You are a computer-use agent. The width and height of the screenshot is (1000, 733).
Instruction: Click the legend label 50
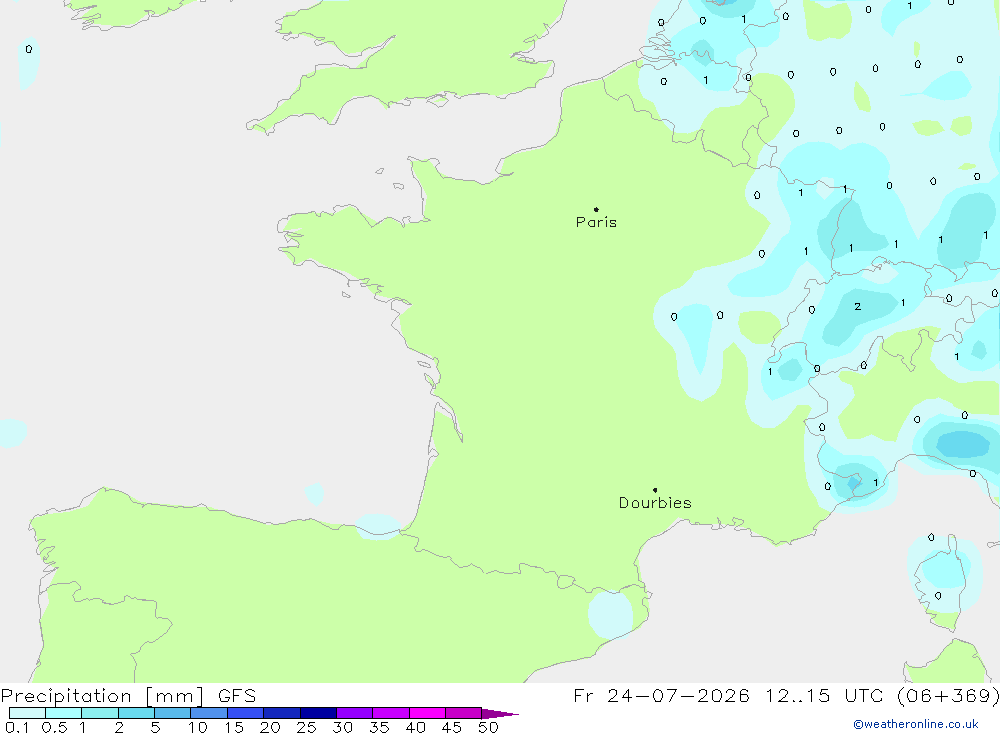488,727
